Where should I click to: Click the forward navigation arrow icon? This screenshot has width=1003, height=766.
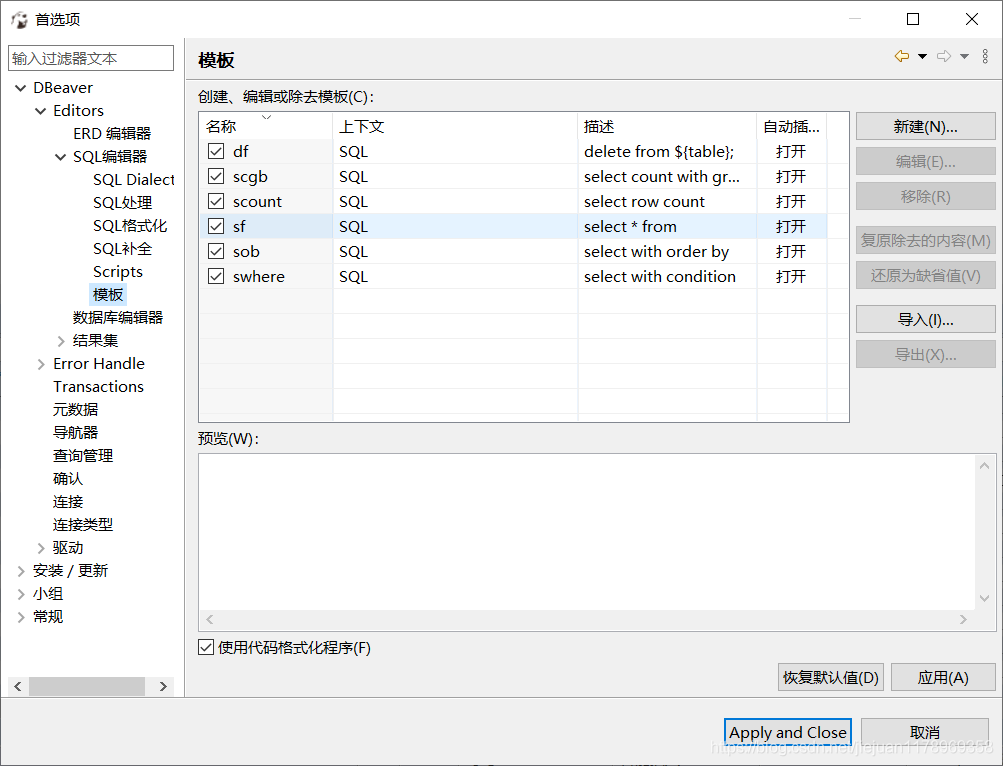click(x=944, y=55)
